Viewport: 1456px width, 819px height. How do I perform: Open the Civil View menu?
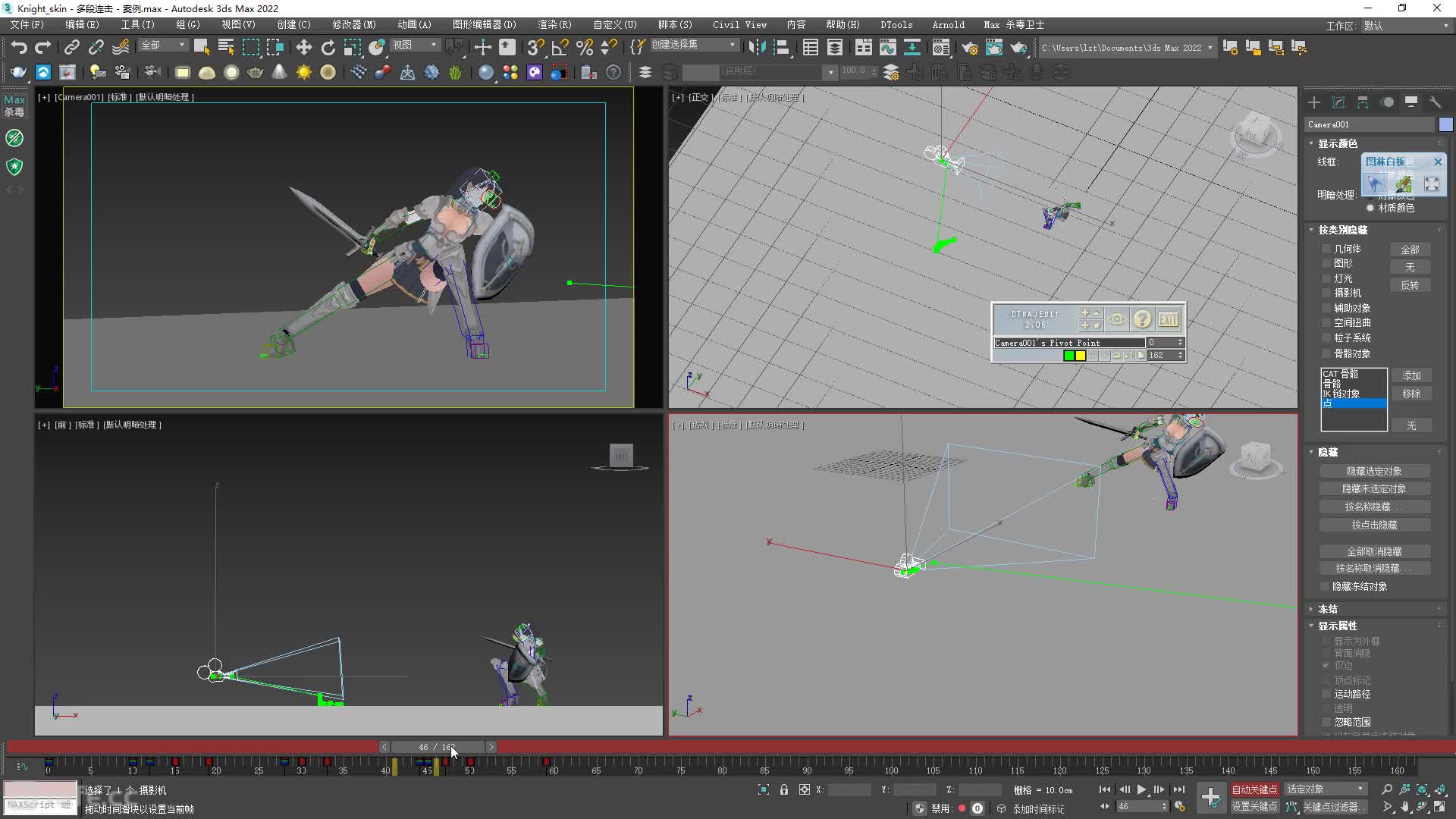(739, 25)
